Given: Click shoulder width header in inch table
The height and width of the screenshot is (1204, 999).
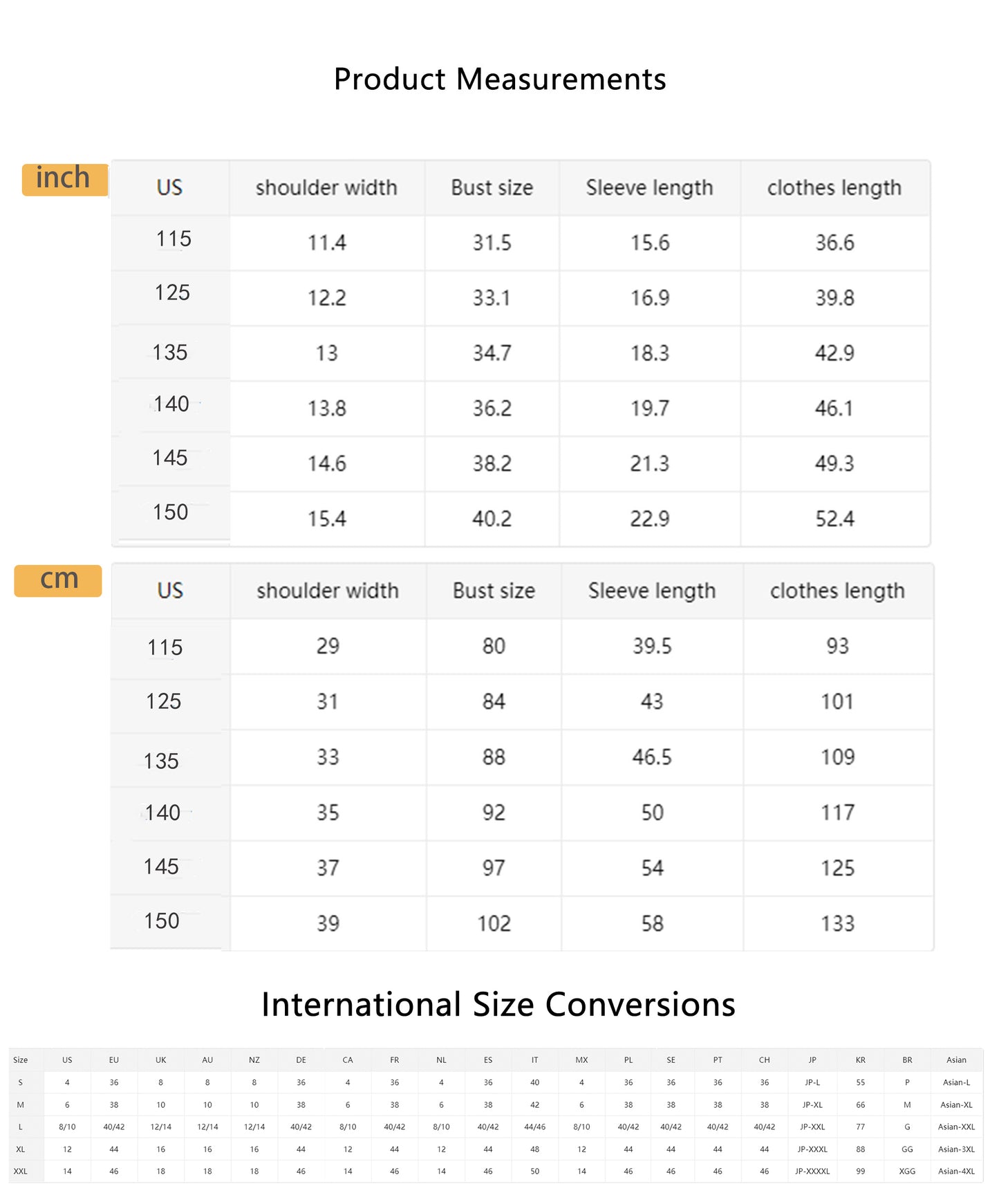Looking at the screenshot, I should (x=326, y=187).
